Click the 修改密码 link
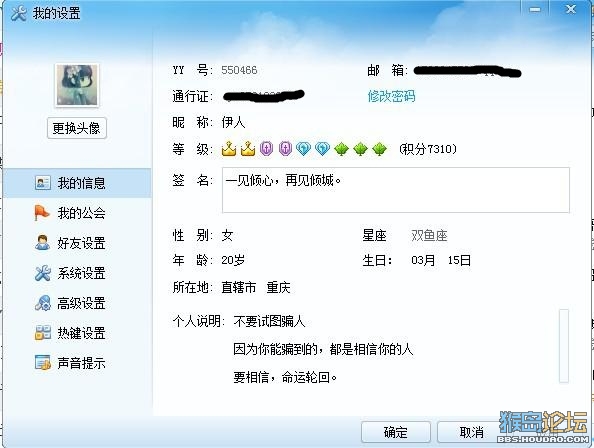 [391, 96]
